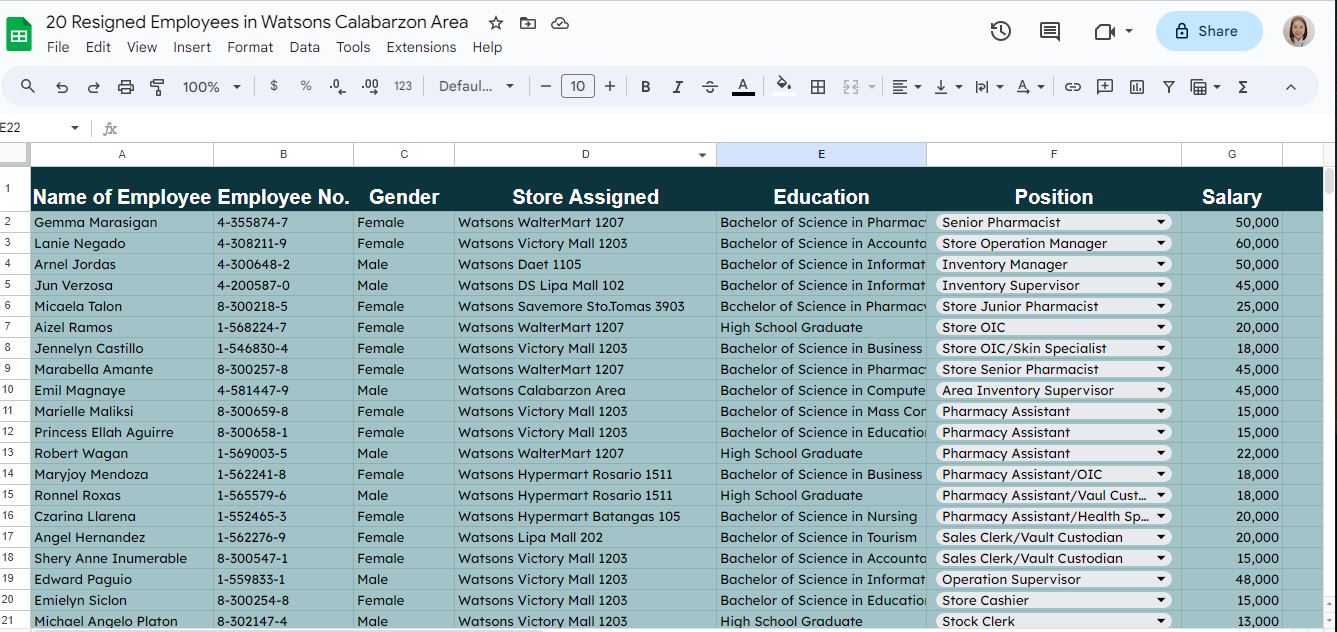
Task: Expand the font family dropdown
Action: pyautogui.click(x=476, y=87)
